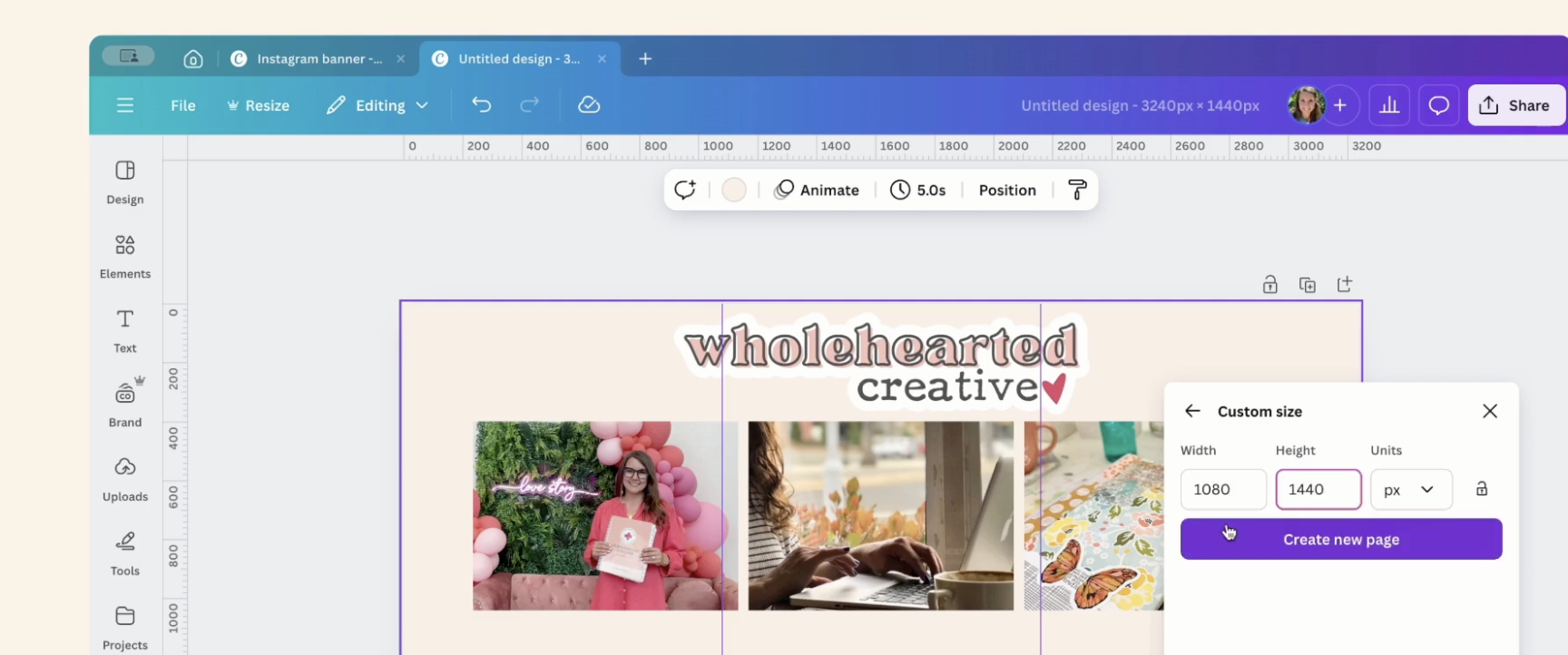Image resolution: width=1568 pixels, height=655 pixels.
Task: Select the creative text element
Action: click(947, 387)
